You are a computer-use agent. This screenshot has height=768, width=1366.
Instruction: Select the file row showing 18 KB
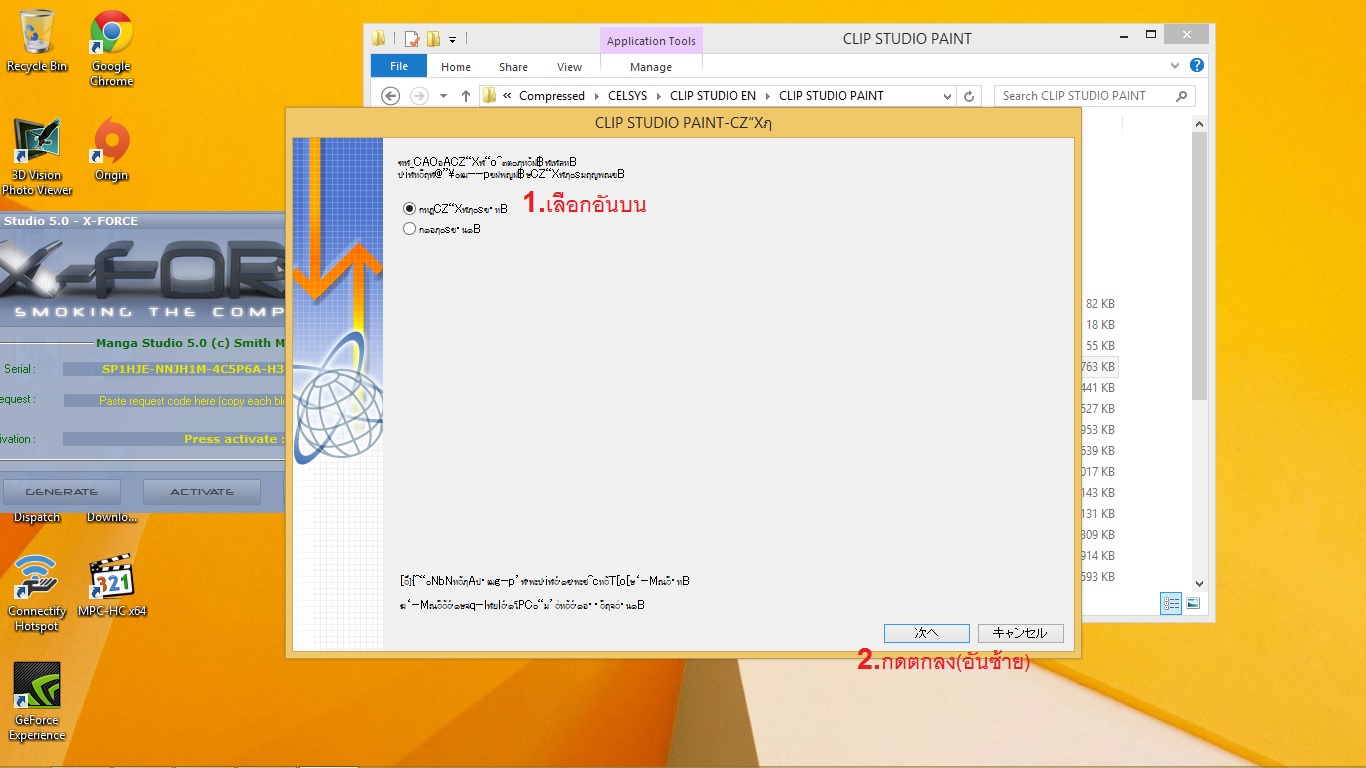(x=1100, y=325)
